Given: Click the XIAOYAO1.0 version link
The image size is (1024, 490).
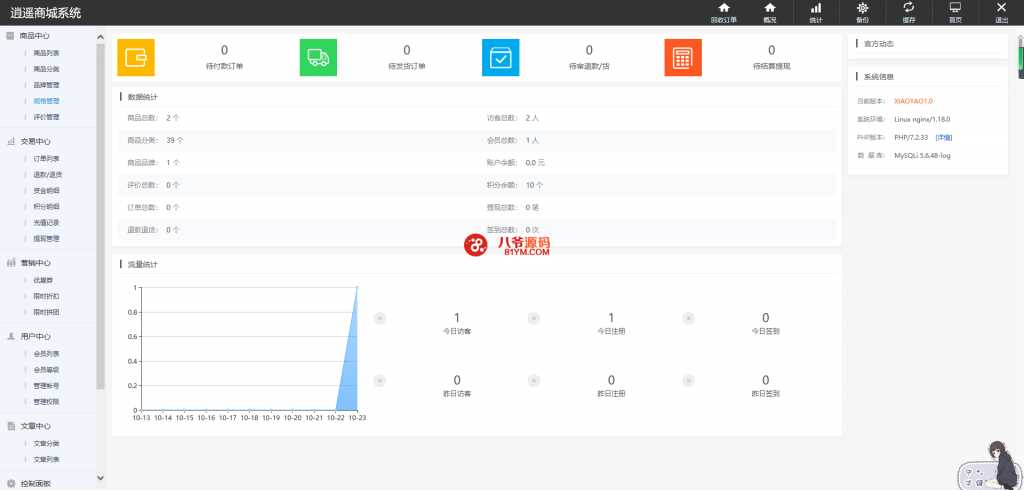Looking at the screenshot, I should point(913,101).
